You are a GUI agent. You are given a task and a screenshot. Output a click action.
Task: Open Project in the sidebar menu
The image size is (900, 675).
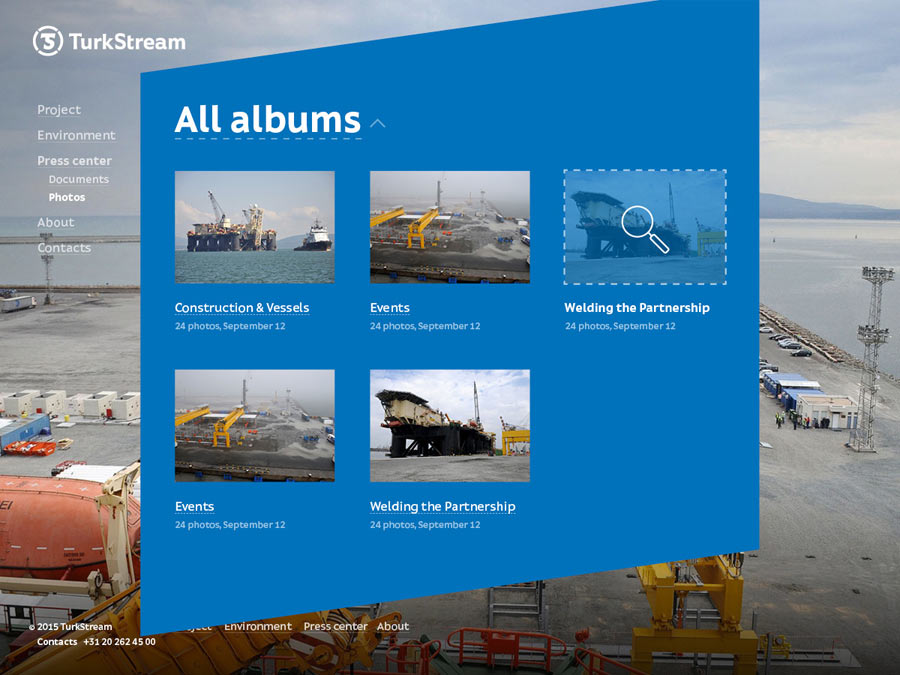click(x=59, y=110)
